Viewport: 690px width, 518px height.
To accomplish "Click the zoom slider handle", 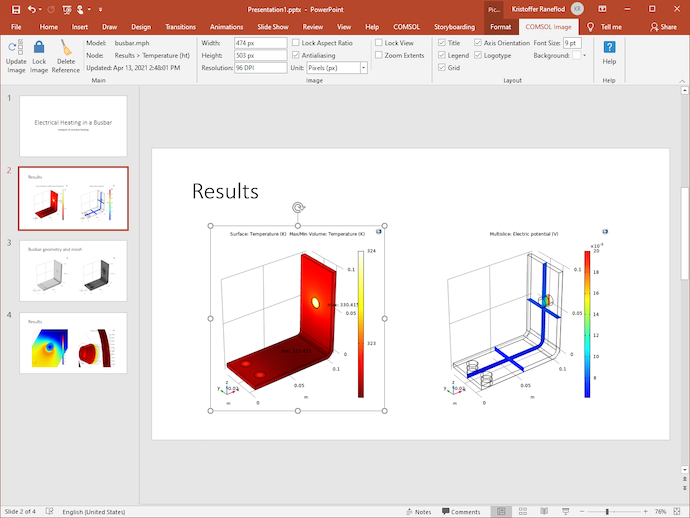I will [x=607, y=511].
